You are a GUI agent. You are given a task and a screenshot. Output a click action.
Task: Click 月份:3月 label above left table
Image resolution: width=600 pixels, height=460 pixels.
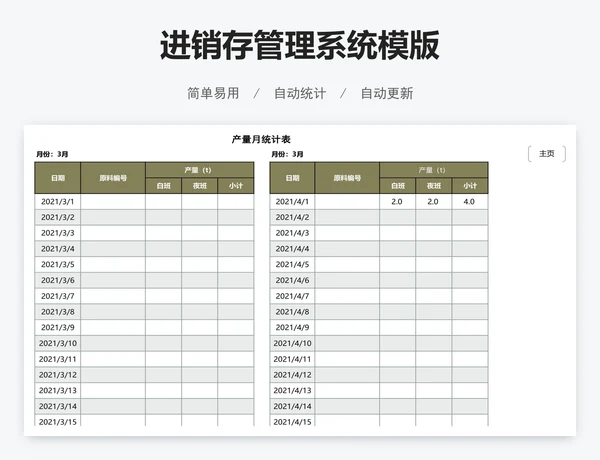(52, 154)
